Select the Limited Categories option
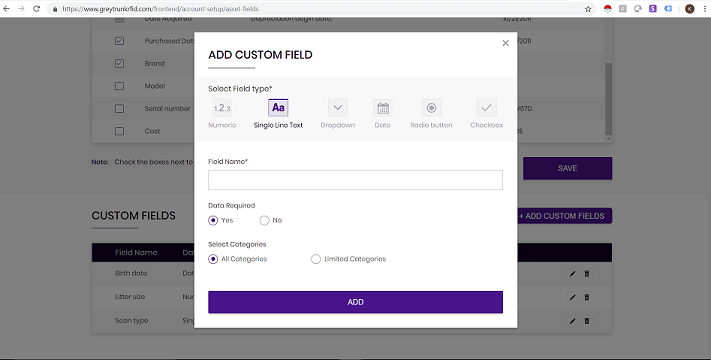Screen dimensions: 711x360 (x=316, y=259)
